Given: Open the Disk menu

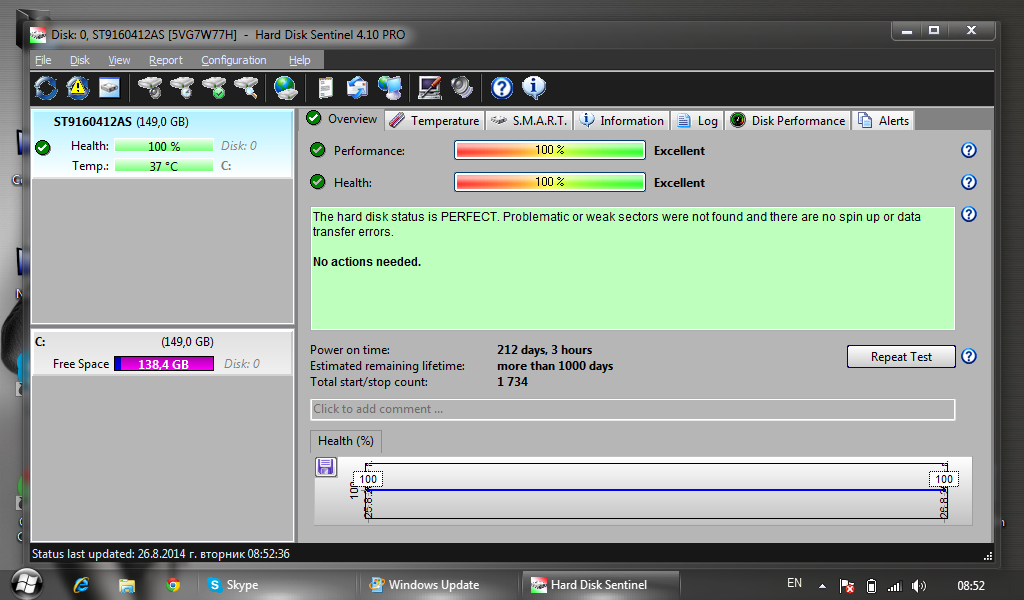Looking at the screenshot, I should 80,60.
